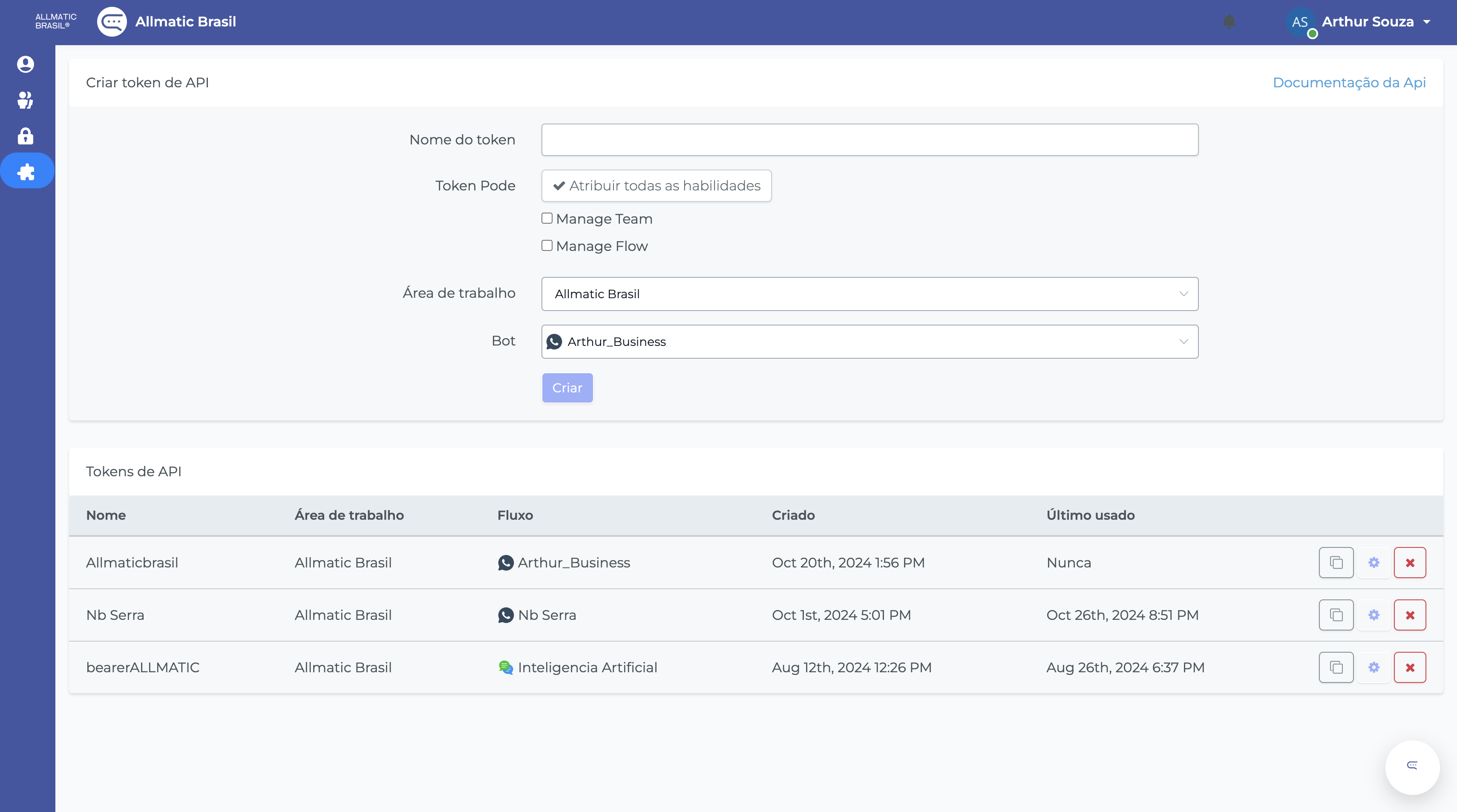Click the Allmatic Brasil header logo
The image size is (1457, 812).
(x=112, y=21)
